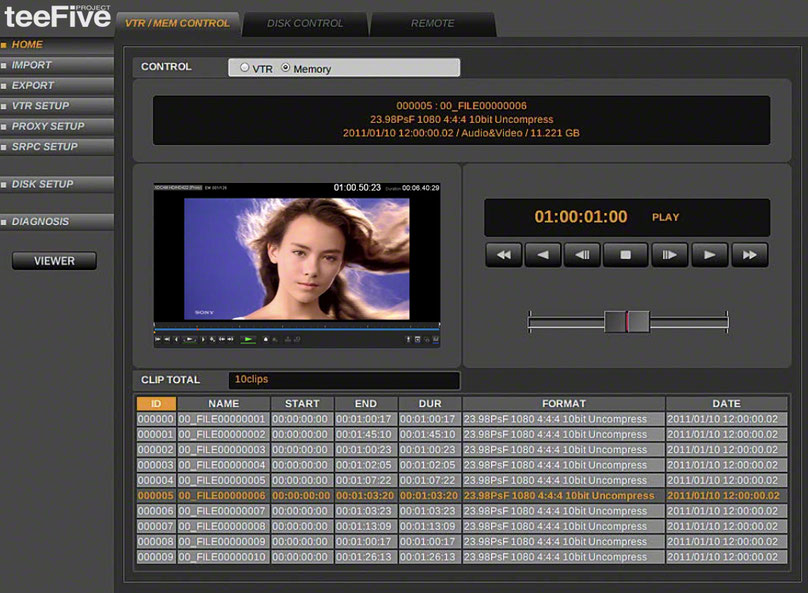Open DIAGNOSIS from the sidebar
The height and width of the screenshot is (593, 808).
[40, 221]
